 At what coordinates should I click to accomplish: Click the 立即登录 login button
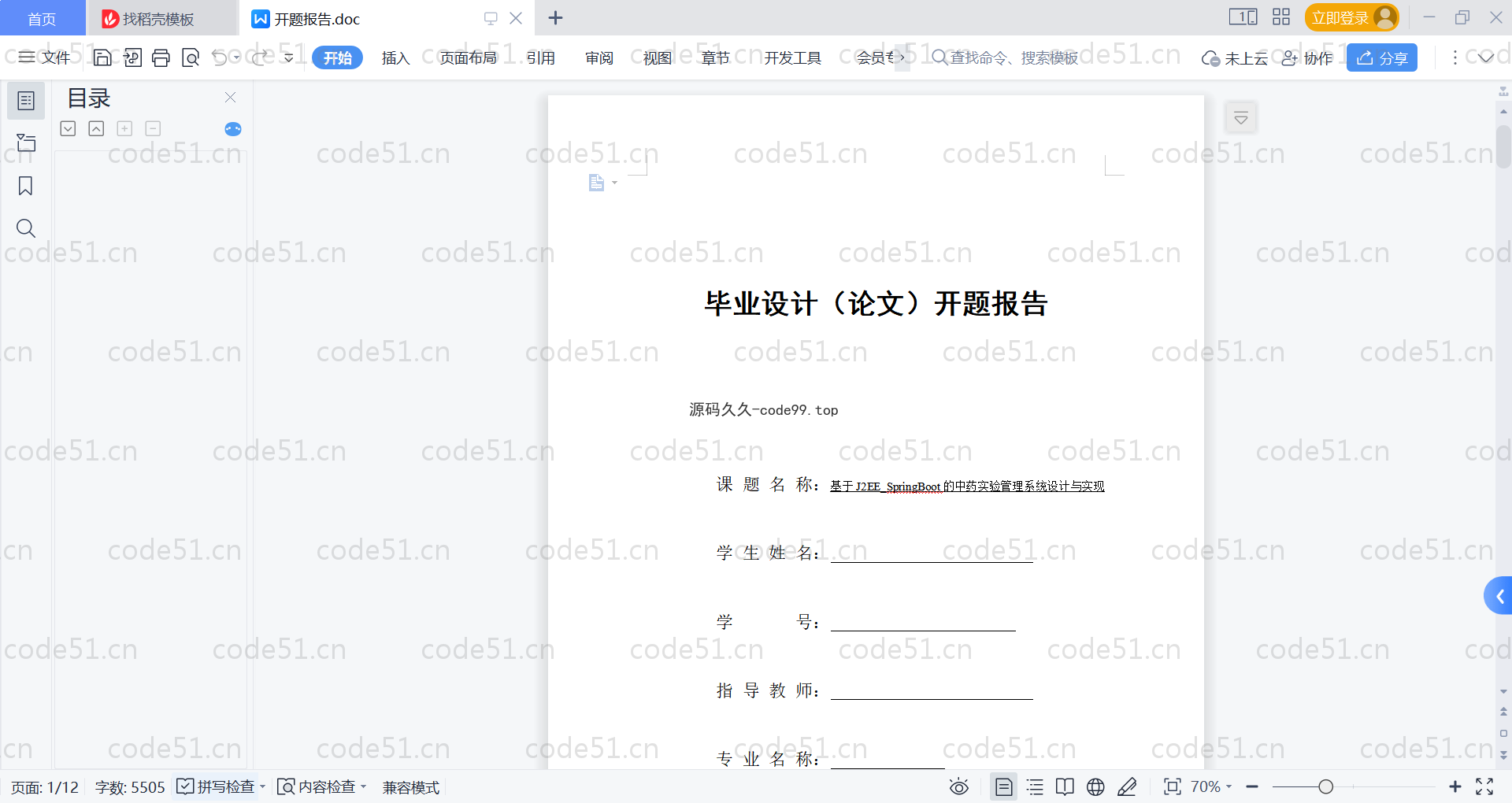tap(1351, 17)
